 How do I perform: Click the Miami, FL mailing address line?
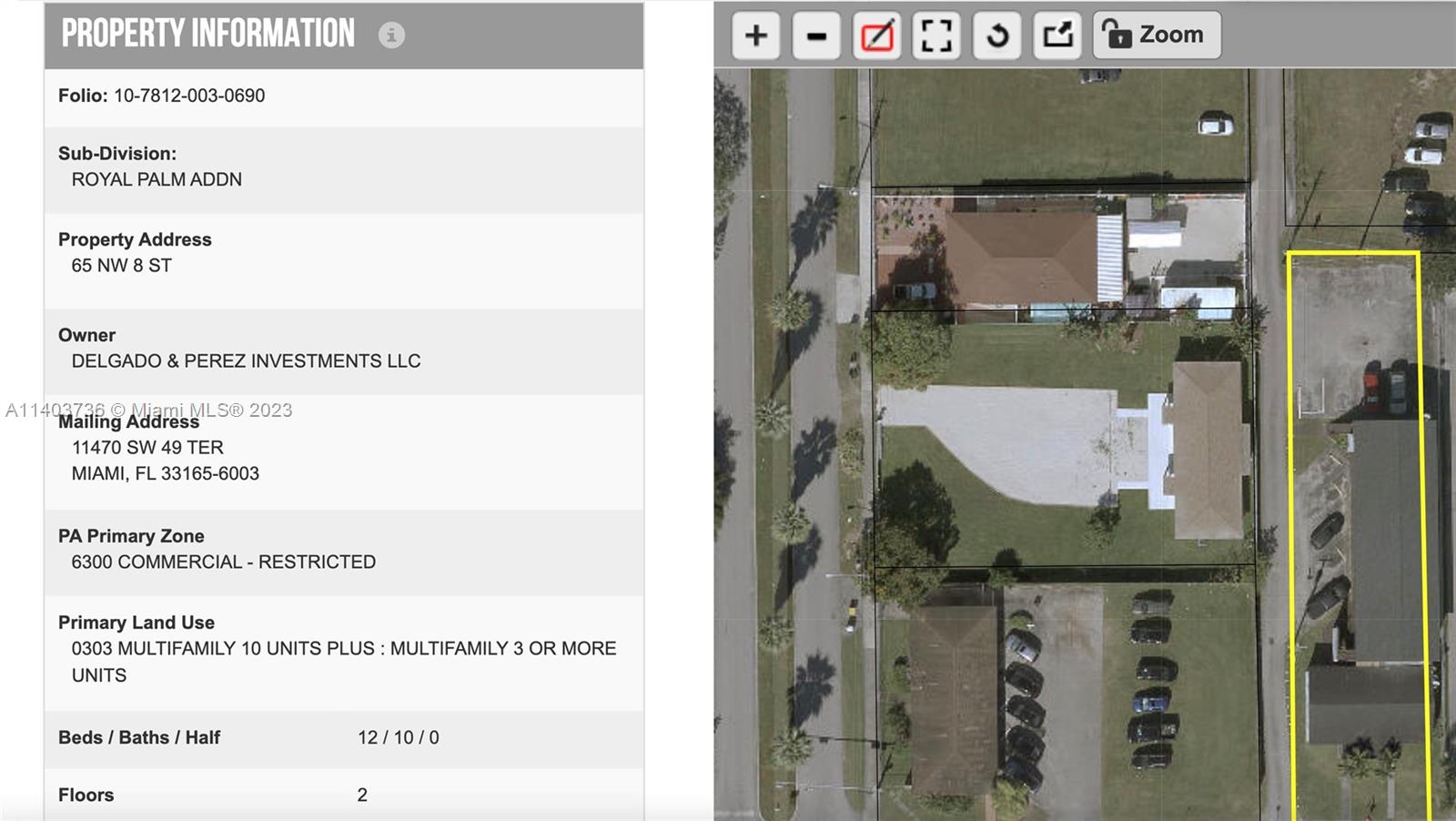click(165, 474)
